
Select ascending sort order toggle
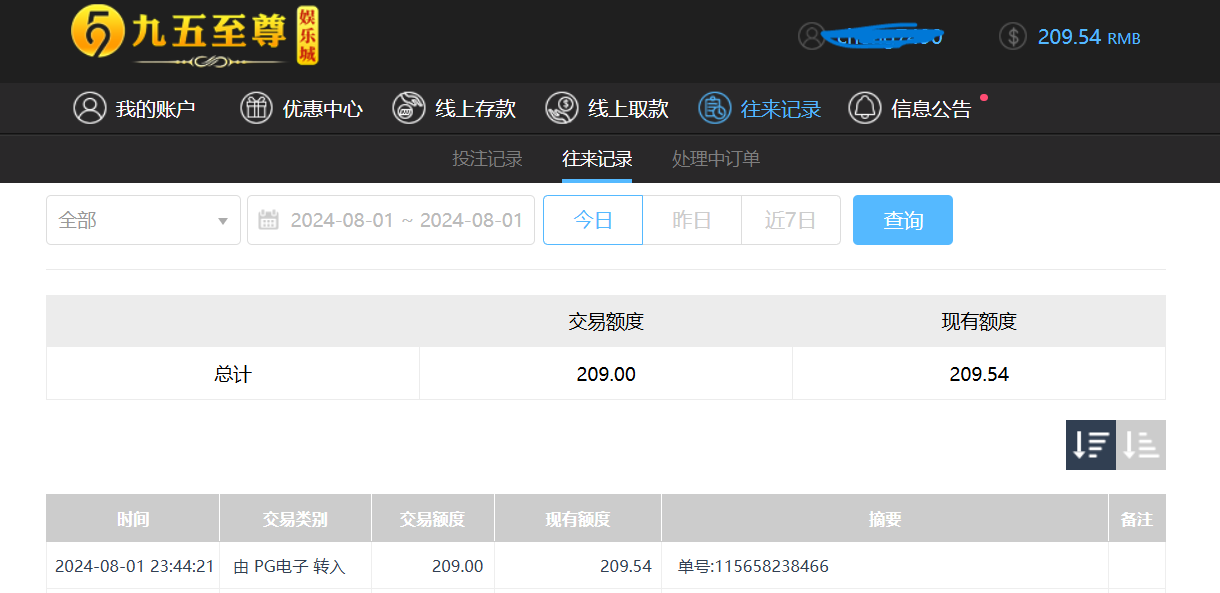tap(1141, 445)
